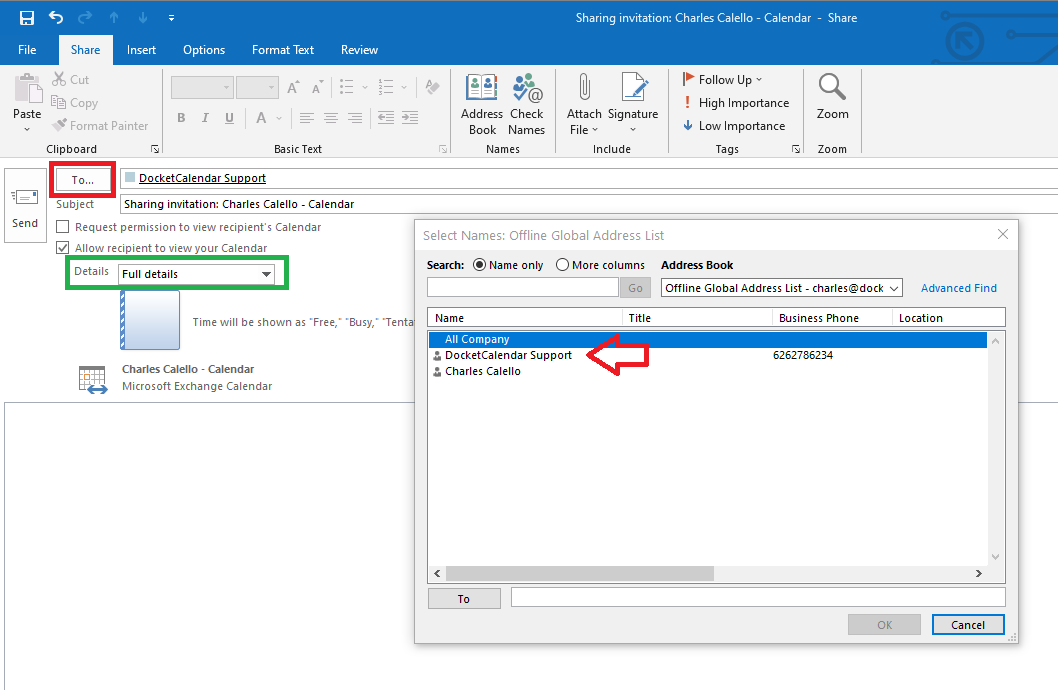
Task: Click the To button in dialog
Action: point(464,598)
